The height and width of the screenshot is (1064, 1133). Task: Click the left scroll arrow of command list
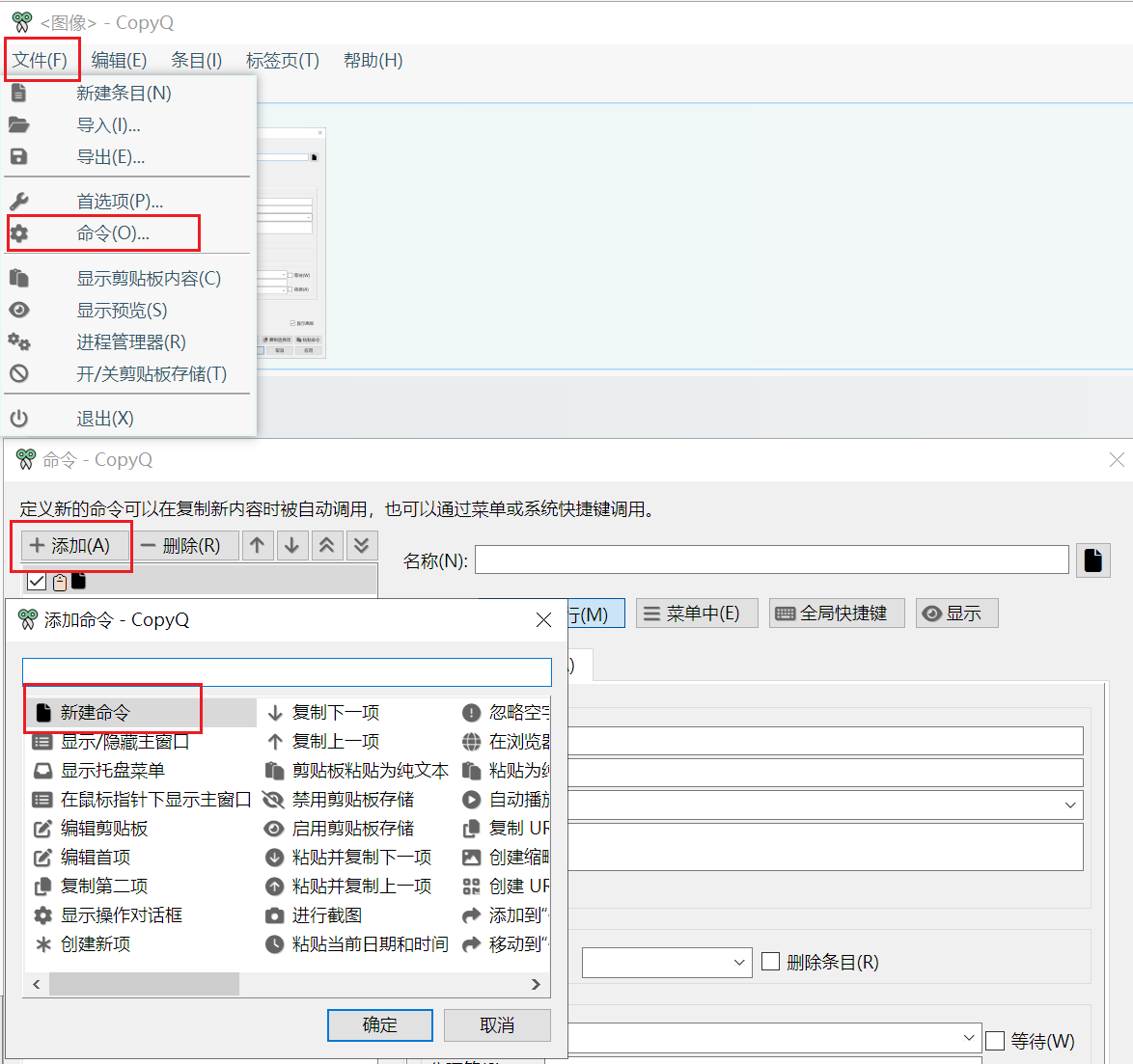[x=36, y=984]
